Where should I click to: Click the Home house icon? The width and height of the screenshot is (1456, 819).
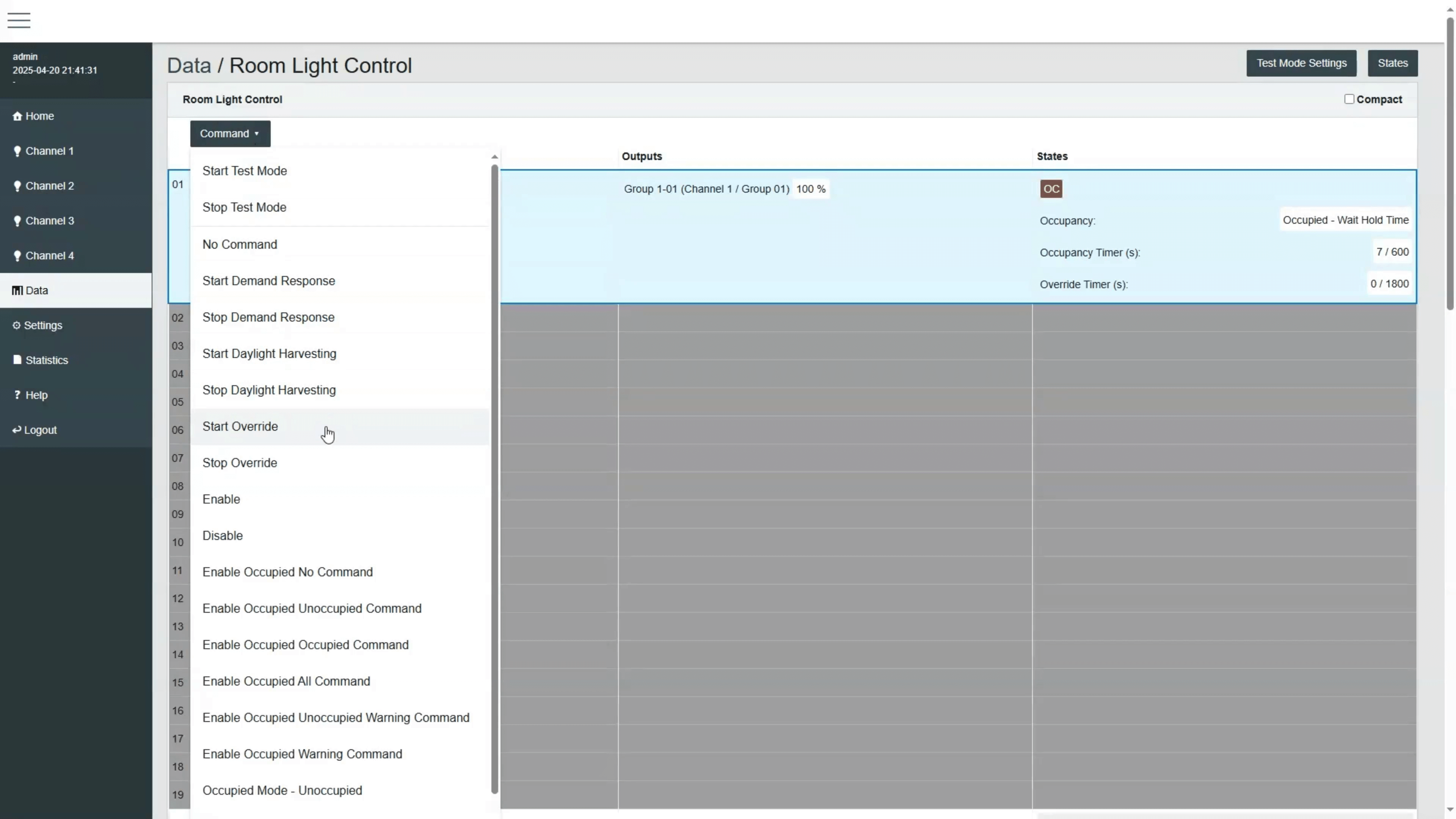pos(17,116)
